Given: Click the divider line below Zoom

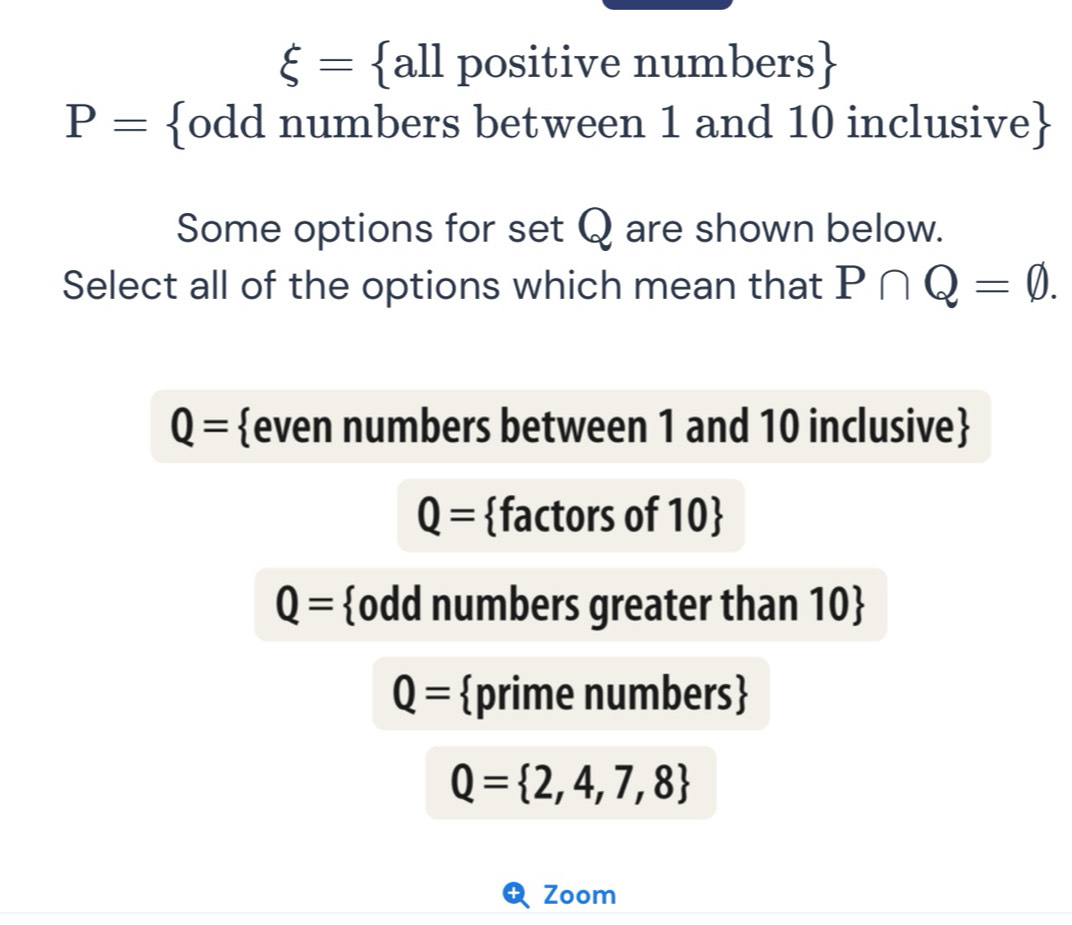Looking at the screenshot, I should (x=536, y=912).
